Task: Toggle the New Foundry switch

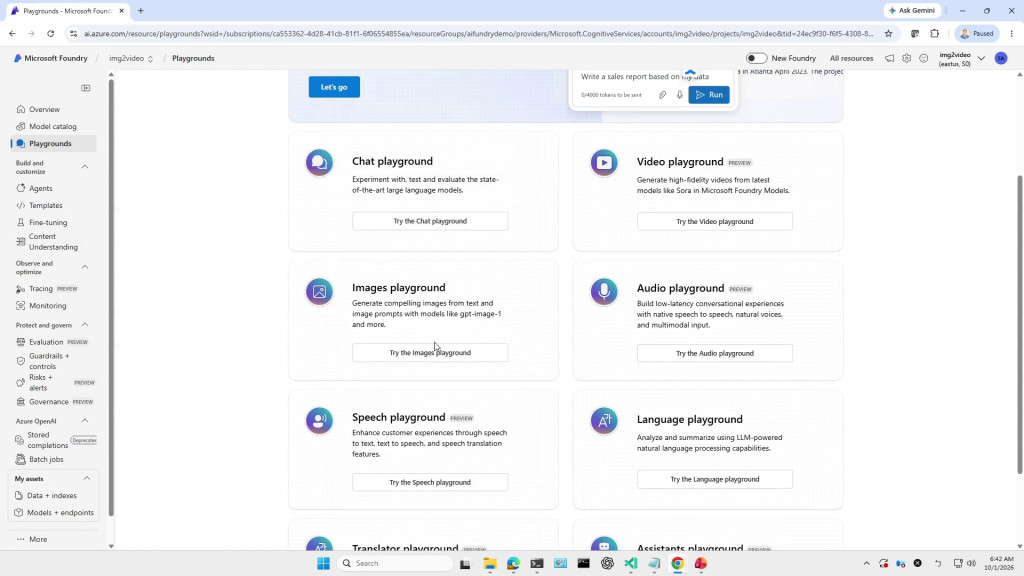Action: pyautogui.click(x=756, y=58)
